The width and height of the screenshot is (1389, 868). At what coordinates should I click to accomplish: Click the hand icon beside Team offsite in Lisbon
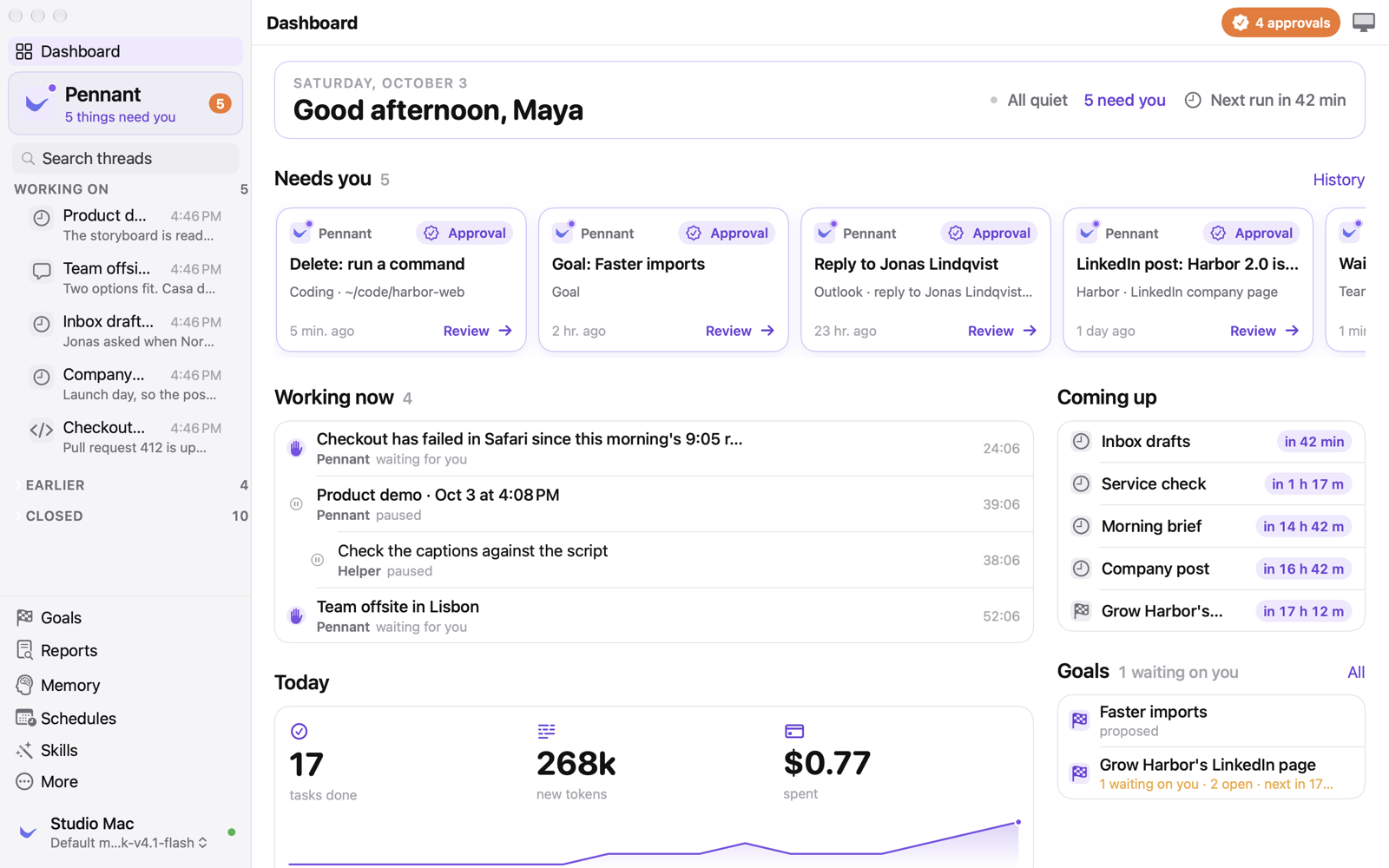point(296,615)
